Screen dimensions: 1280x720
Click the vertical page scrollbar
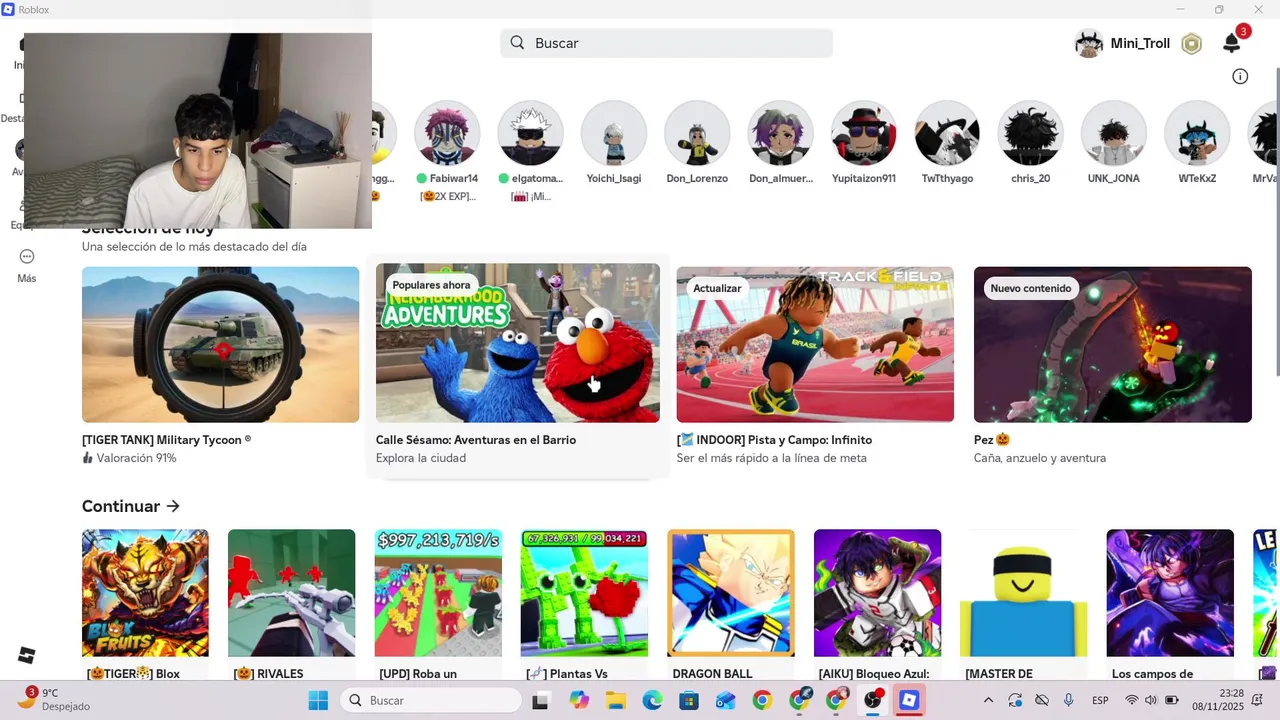click(1276, 220)
